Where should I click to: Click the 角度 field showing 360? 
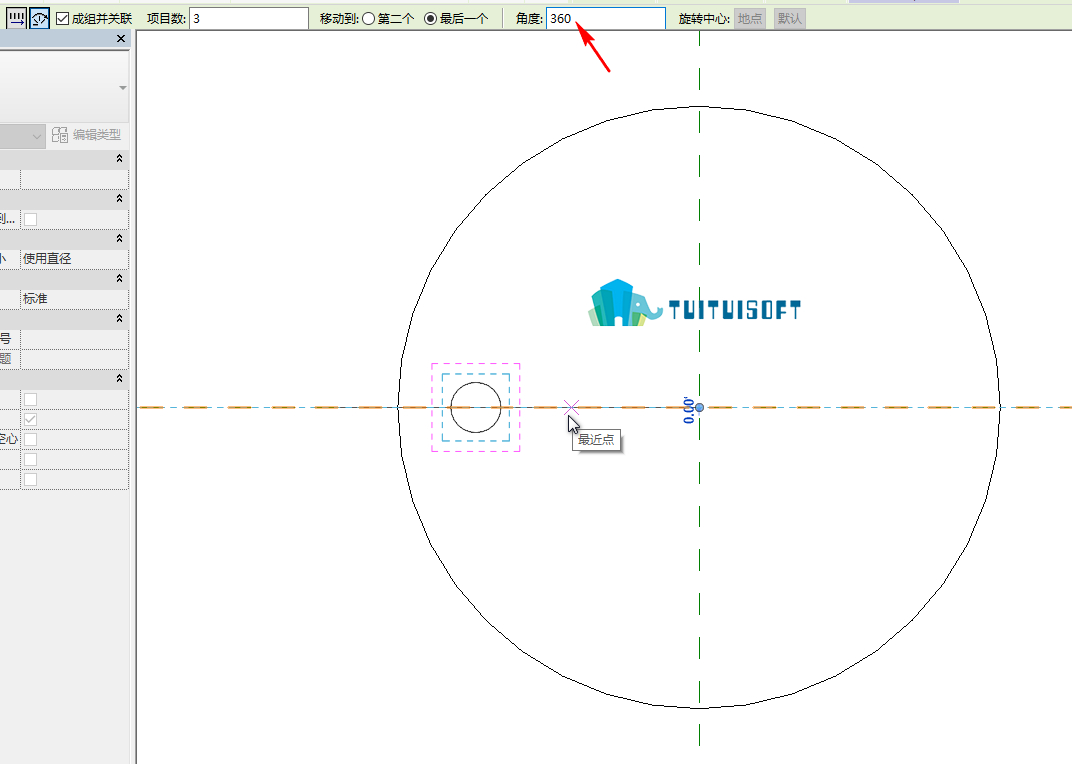click(x=605, y=18)
